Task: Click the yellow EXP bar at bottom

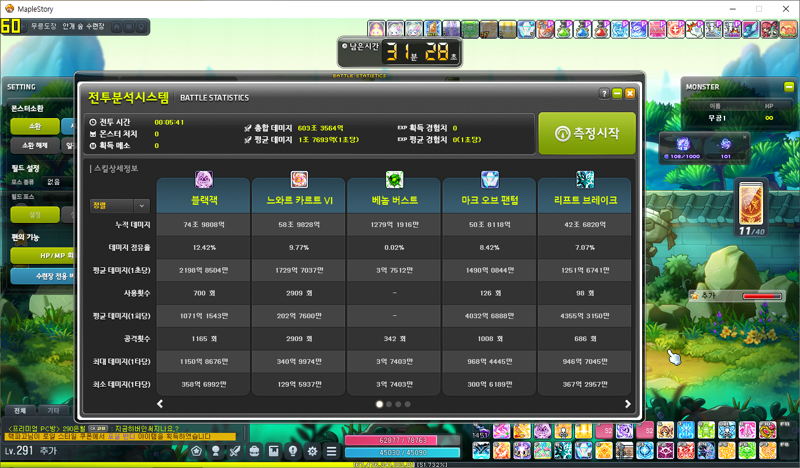Action: tap(400, 465)
